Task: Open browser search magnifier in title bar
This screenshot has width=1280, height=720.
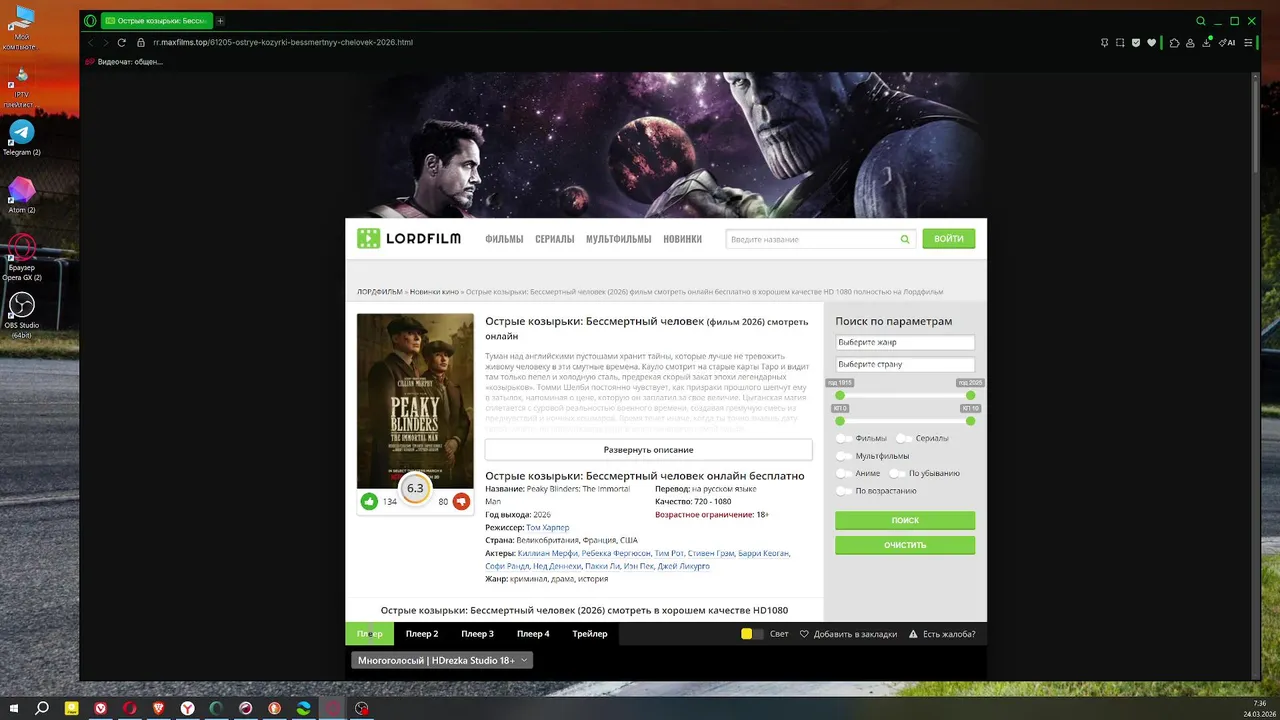Action: tap(1201, 20)
